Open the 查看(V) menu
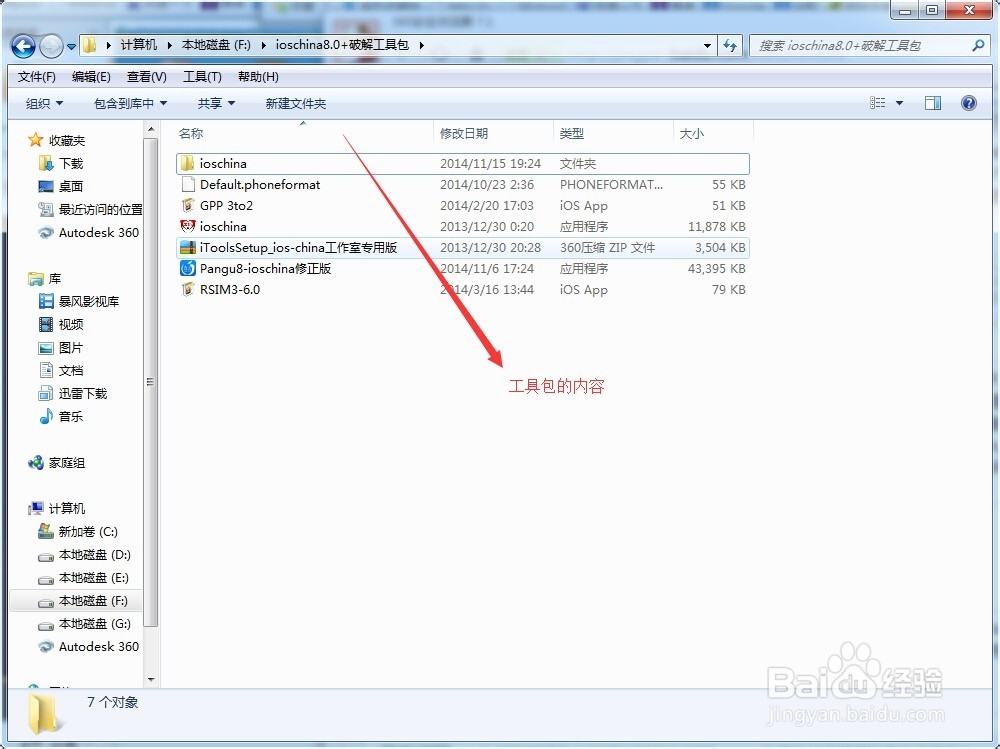Screen dimensions: 1000x749 click(147, 77)
